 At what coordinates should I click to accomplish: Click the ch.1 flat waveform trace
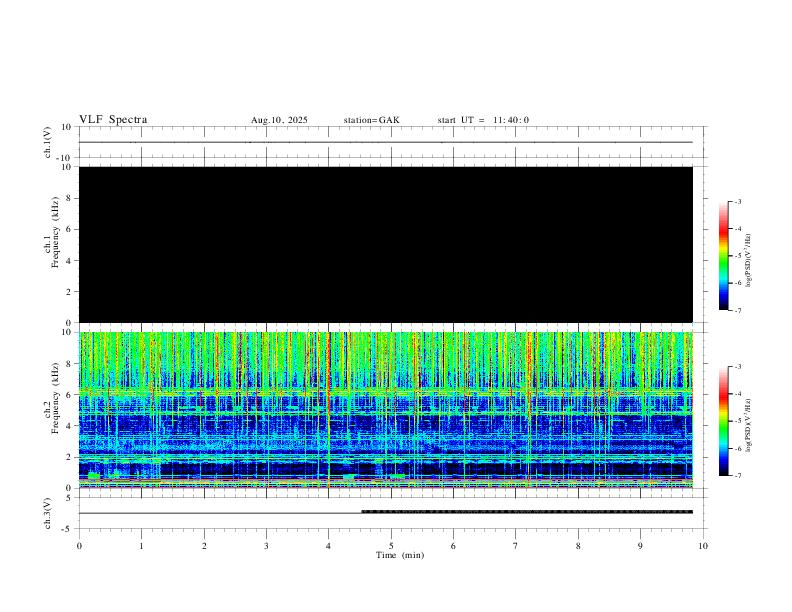(386, 142)
